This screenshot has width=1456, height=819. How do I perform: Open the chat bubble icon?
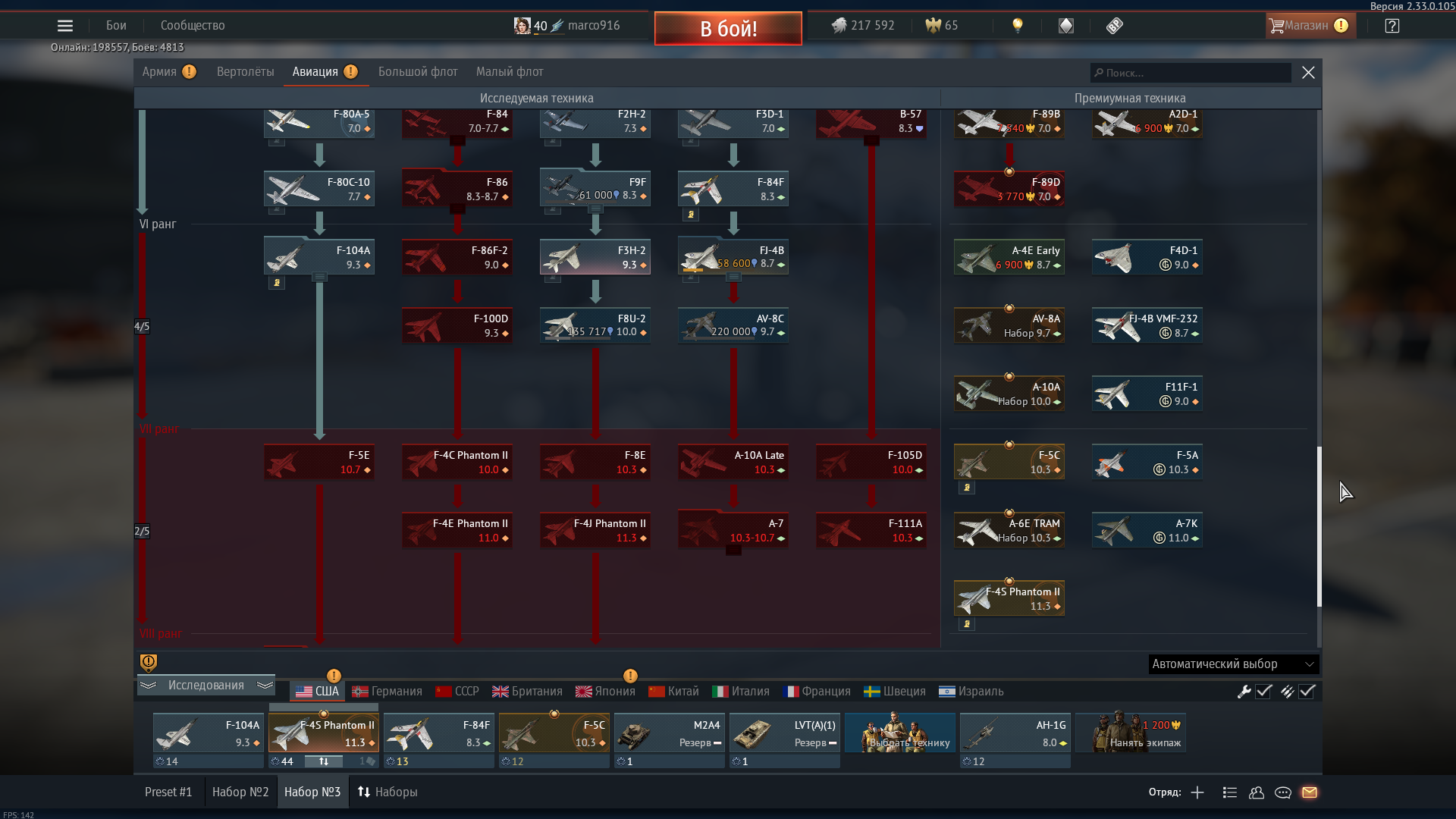[1283, 792]
